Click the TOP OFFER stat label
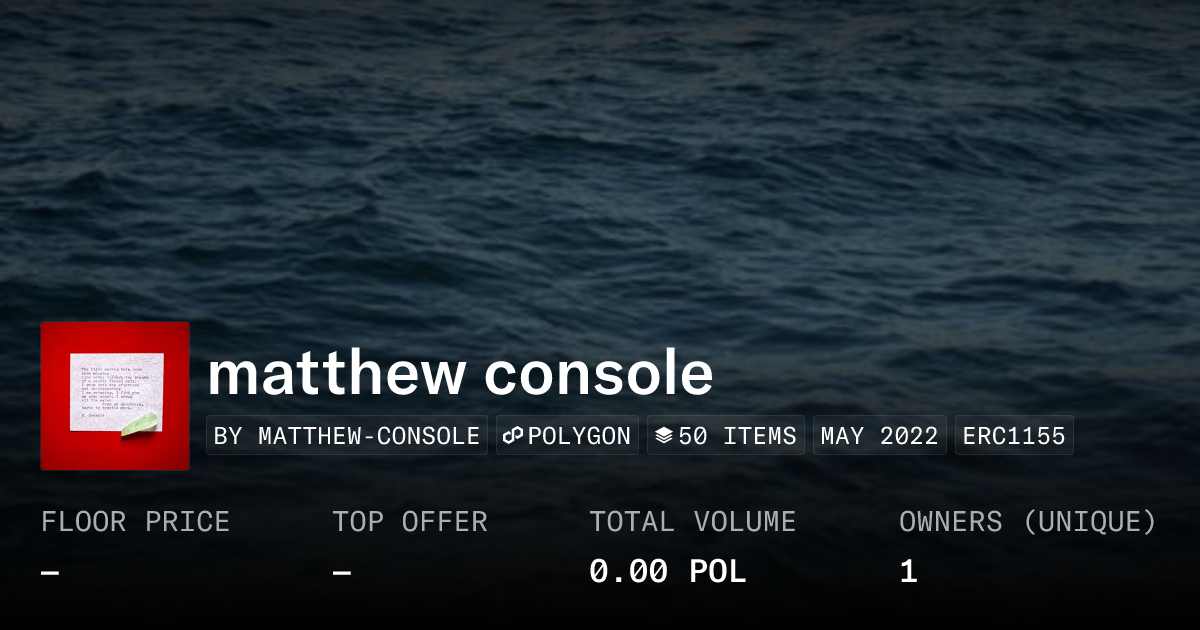This screenshot has height=630, width=1200. (410, 522)
